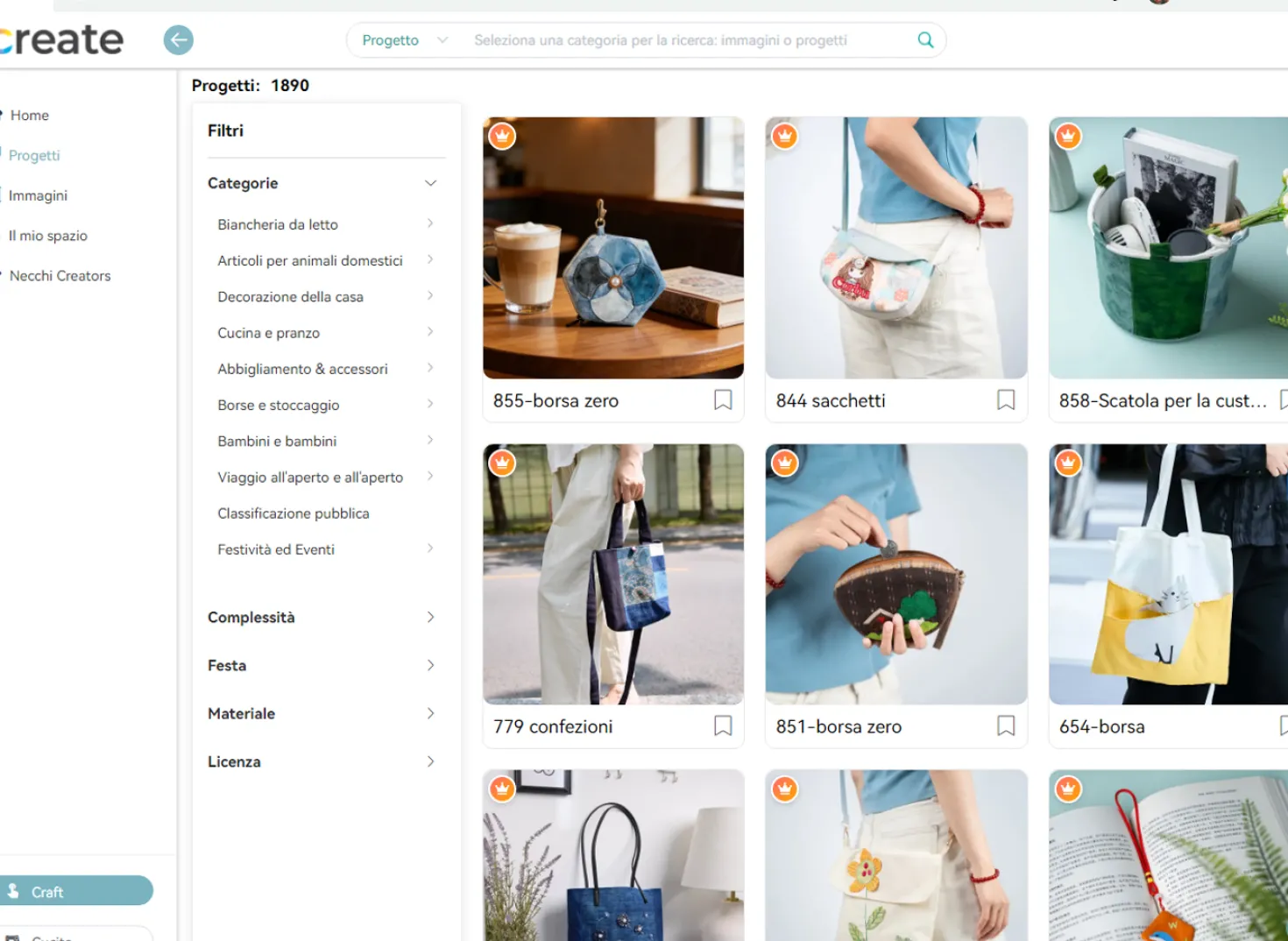Open the 654-borsa tote bag thumbnail
Image resolution: width=1288 pixels, height=941 pixels.
[x=1169, y=574]
